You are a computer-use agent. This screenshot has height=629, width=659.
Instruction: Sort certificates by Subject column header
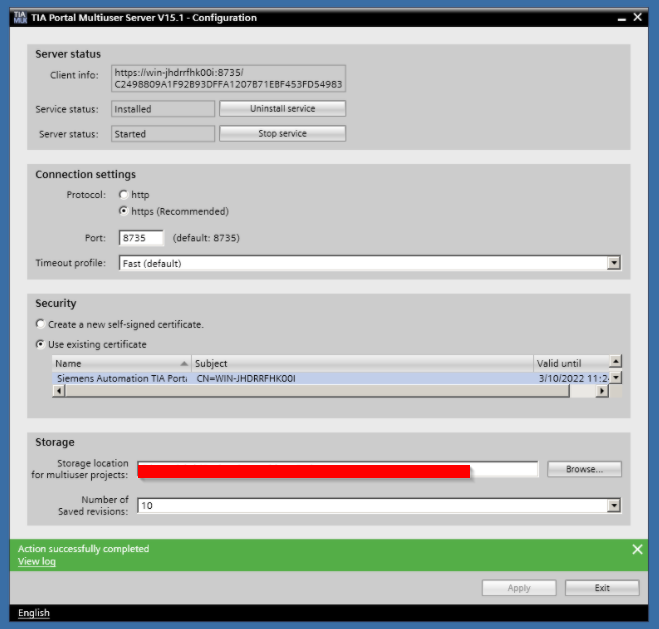click(362, 363)
